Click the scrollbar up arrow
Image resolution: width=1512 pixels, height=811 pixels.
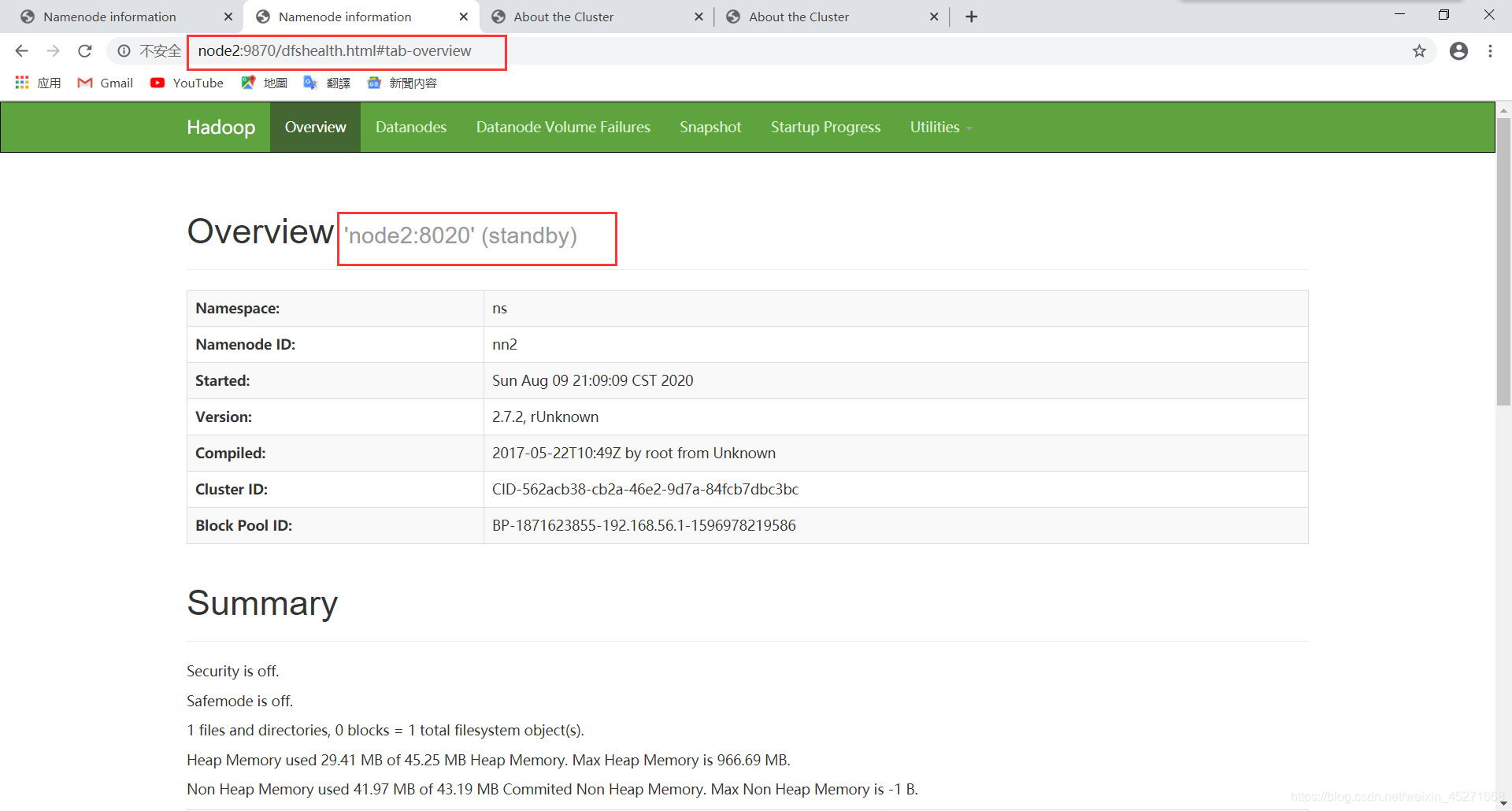pos(1503,110)
